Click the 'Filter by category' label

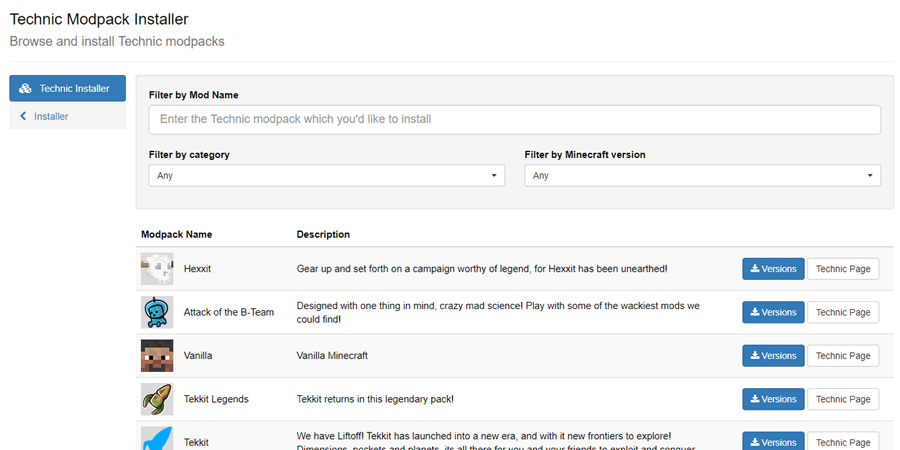pos(189,154)
